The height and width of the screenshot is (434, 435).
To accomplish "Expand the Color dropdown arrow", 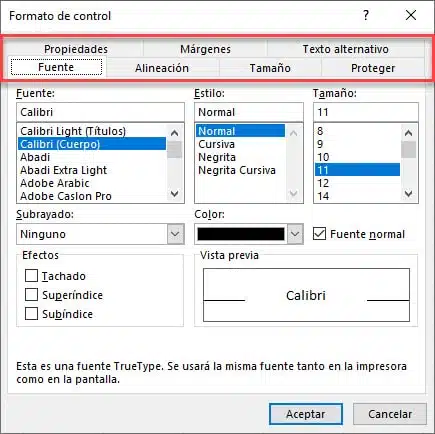I will point(295,234).
